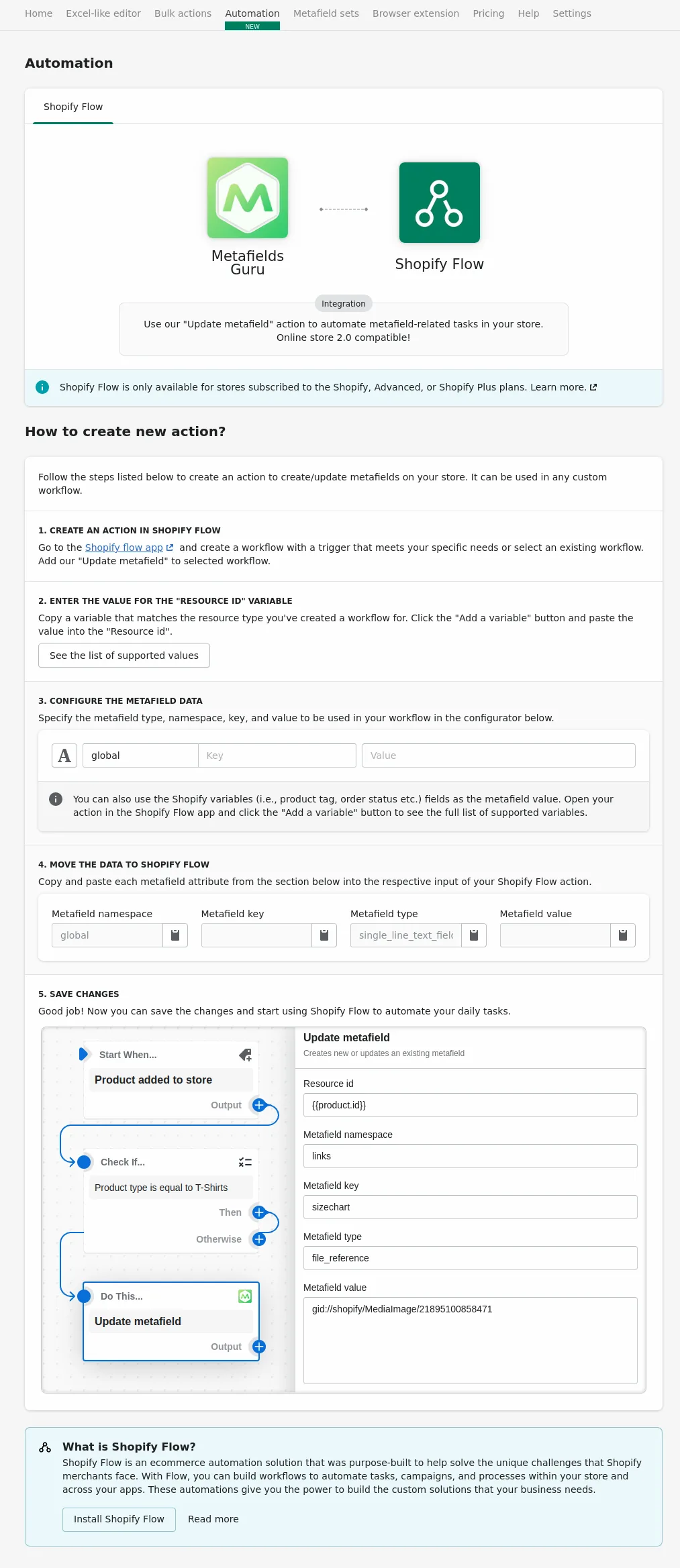Click the trigger tag icon in Start When
The height and width of the screenshot is (1568, 680).
coord(245,1055)
